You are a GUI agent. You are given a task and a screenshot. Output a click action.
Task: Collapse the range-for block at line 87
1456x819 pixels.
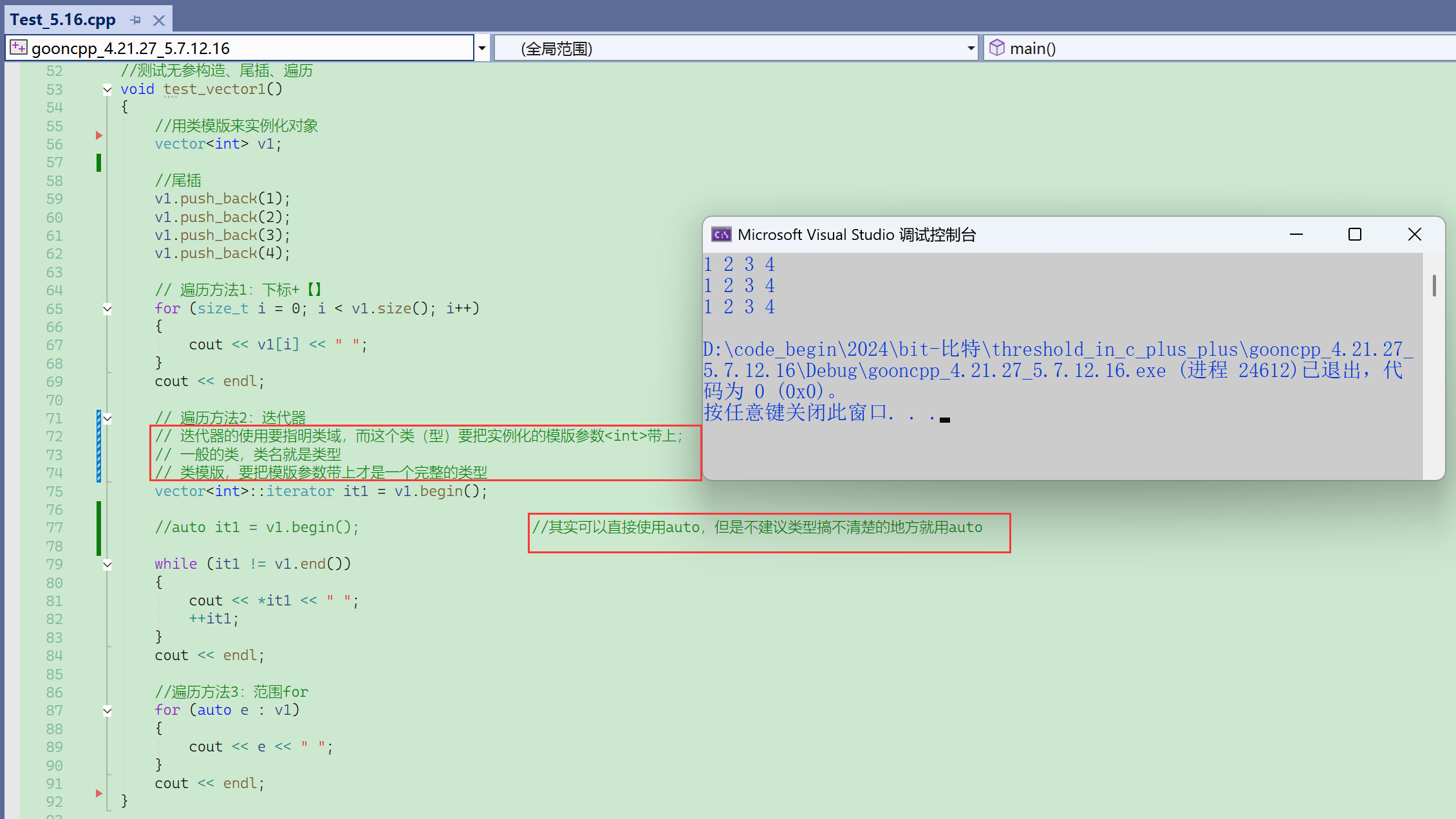point(107,710)
